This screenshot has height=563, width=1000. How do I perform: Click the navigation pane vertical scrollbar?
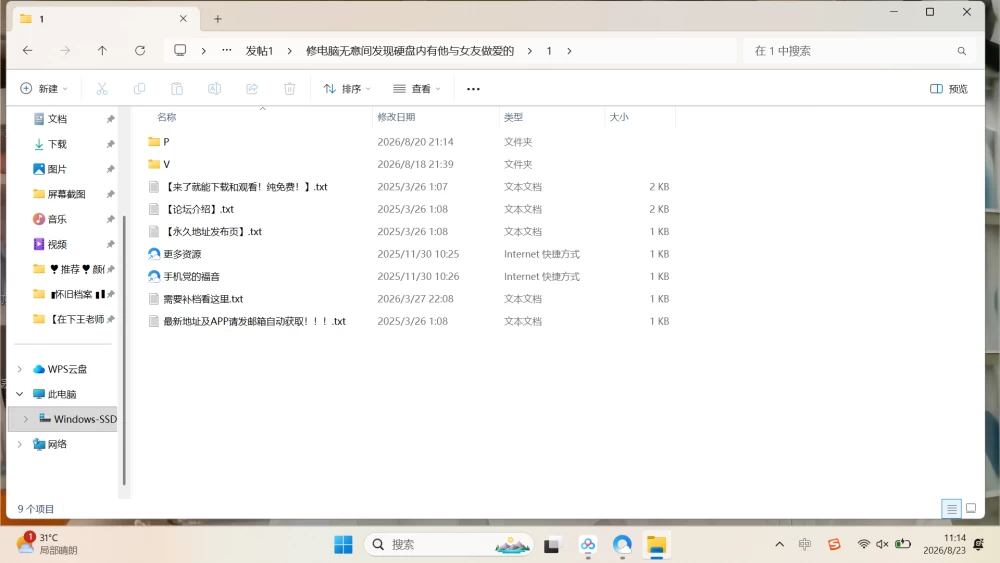tap(124, 351)
